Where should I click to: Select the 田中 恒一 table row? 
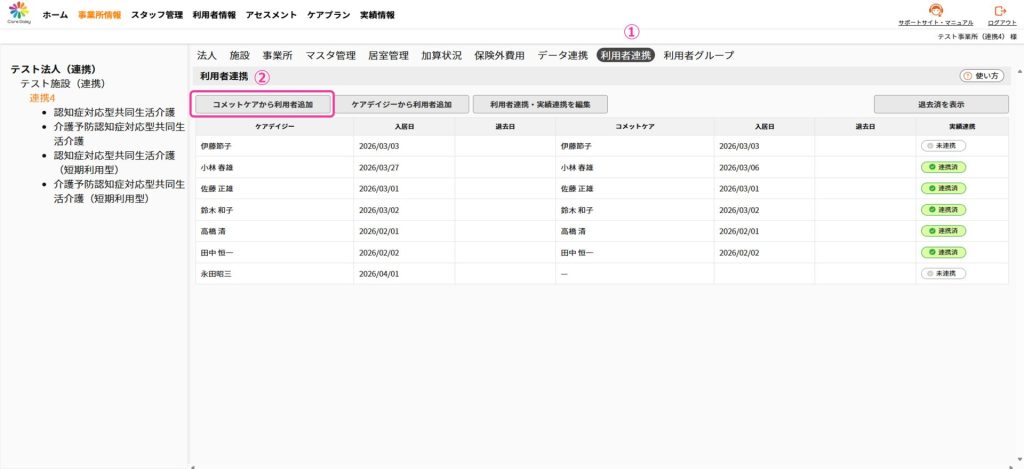601,252
